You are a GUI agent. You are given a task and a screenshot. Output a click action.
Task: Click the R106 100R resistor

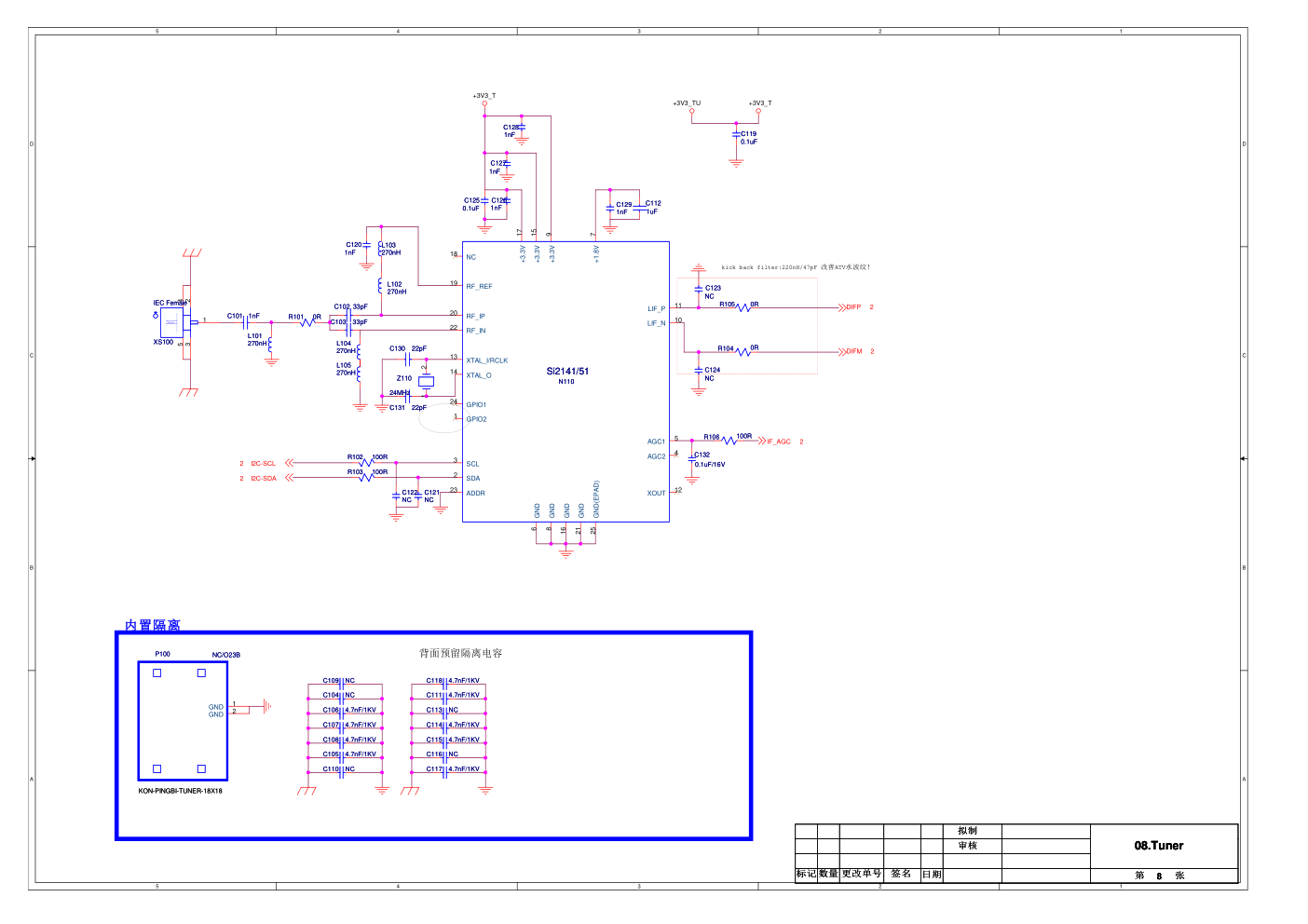tap(729, 441)
